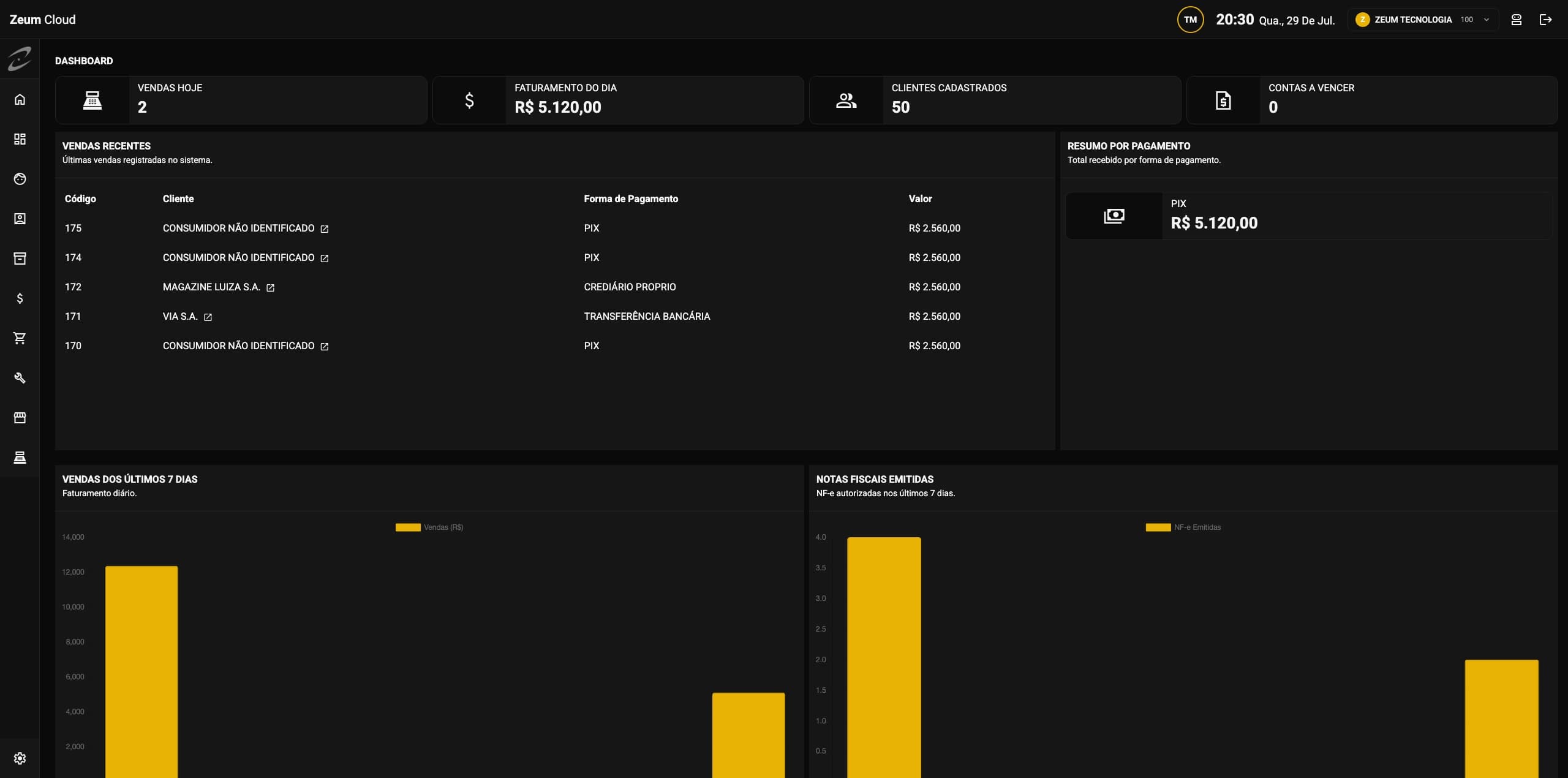Screen dimensions: 1568x778
Task: Toggle the Vendas (R$) chart legend
Action: coord(429,527)
